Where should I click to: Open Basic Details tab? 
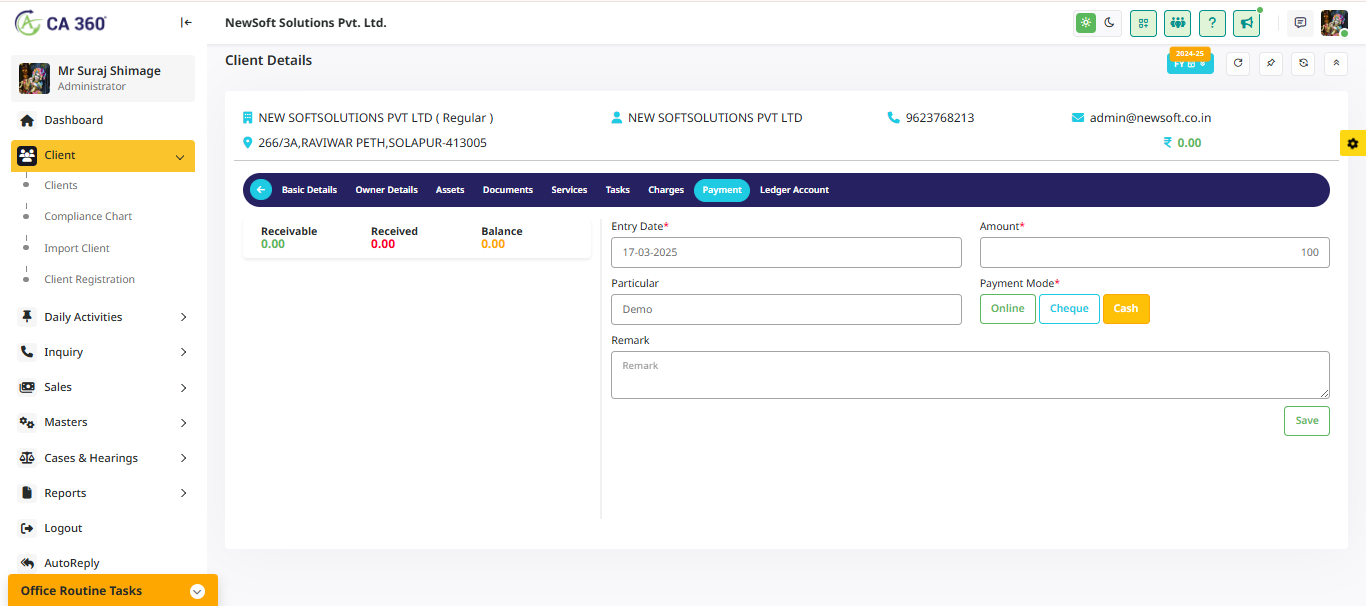[x=309, y=190]
